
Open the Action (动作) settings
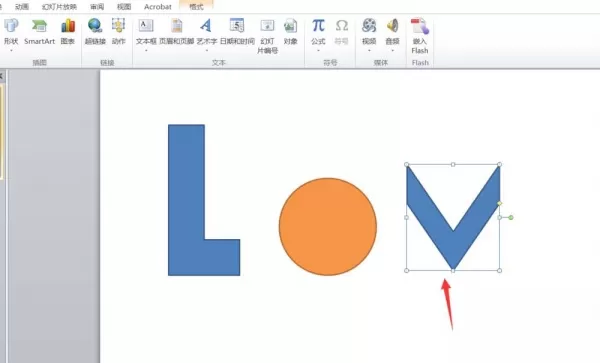click(119, 32)
